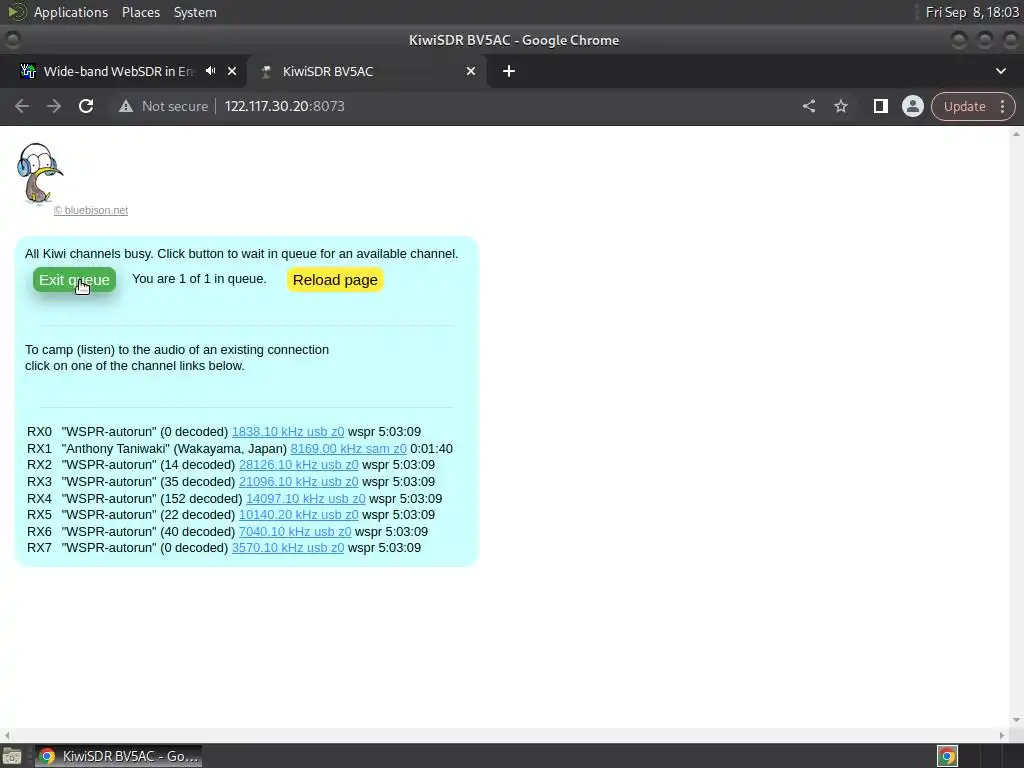1024x768 pixels.
Task: Click the horizontal scrollbar right arrow
Action: (x=1002, y=735)
